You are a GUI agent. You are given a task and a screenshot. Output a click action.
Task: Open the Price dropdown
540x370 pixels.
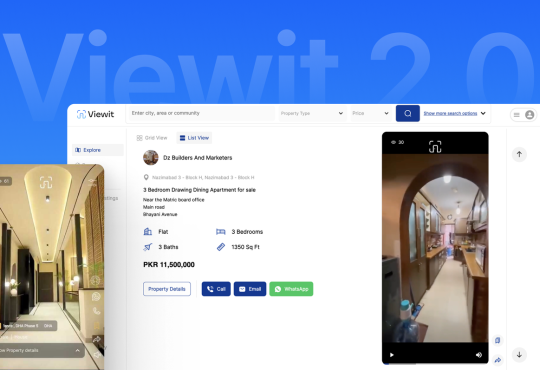tap(371, 113)
